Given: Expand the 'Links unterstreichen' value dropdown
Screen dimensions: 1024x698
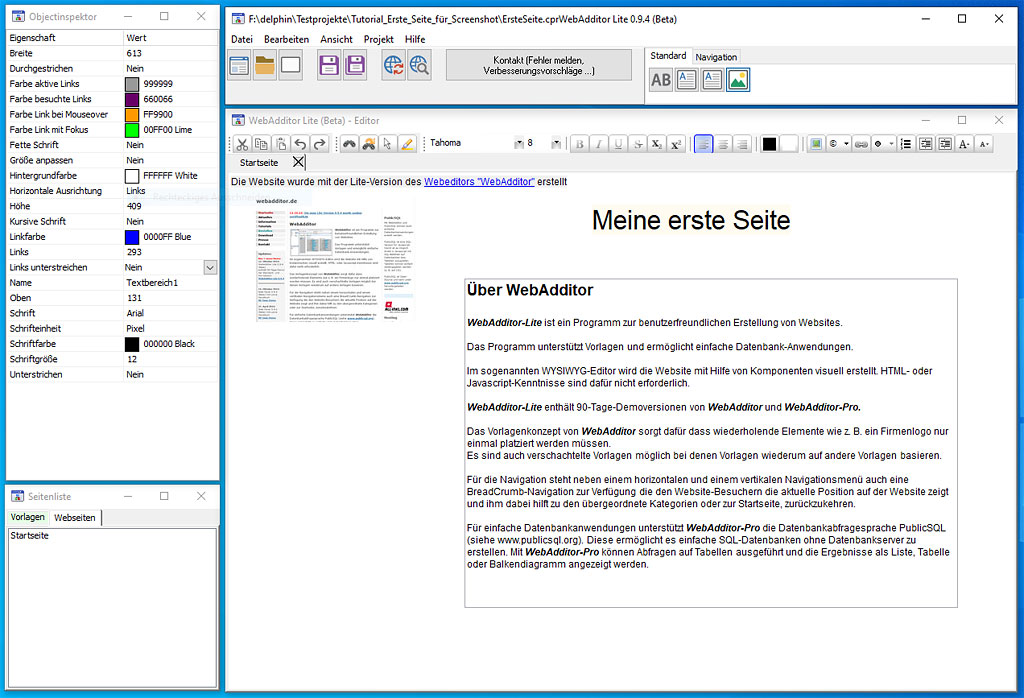Looking at the screenshot, I should (210, 268).
